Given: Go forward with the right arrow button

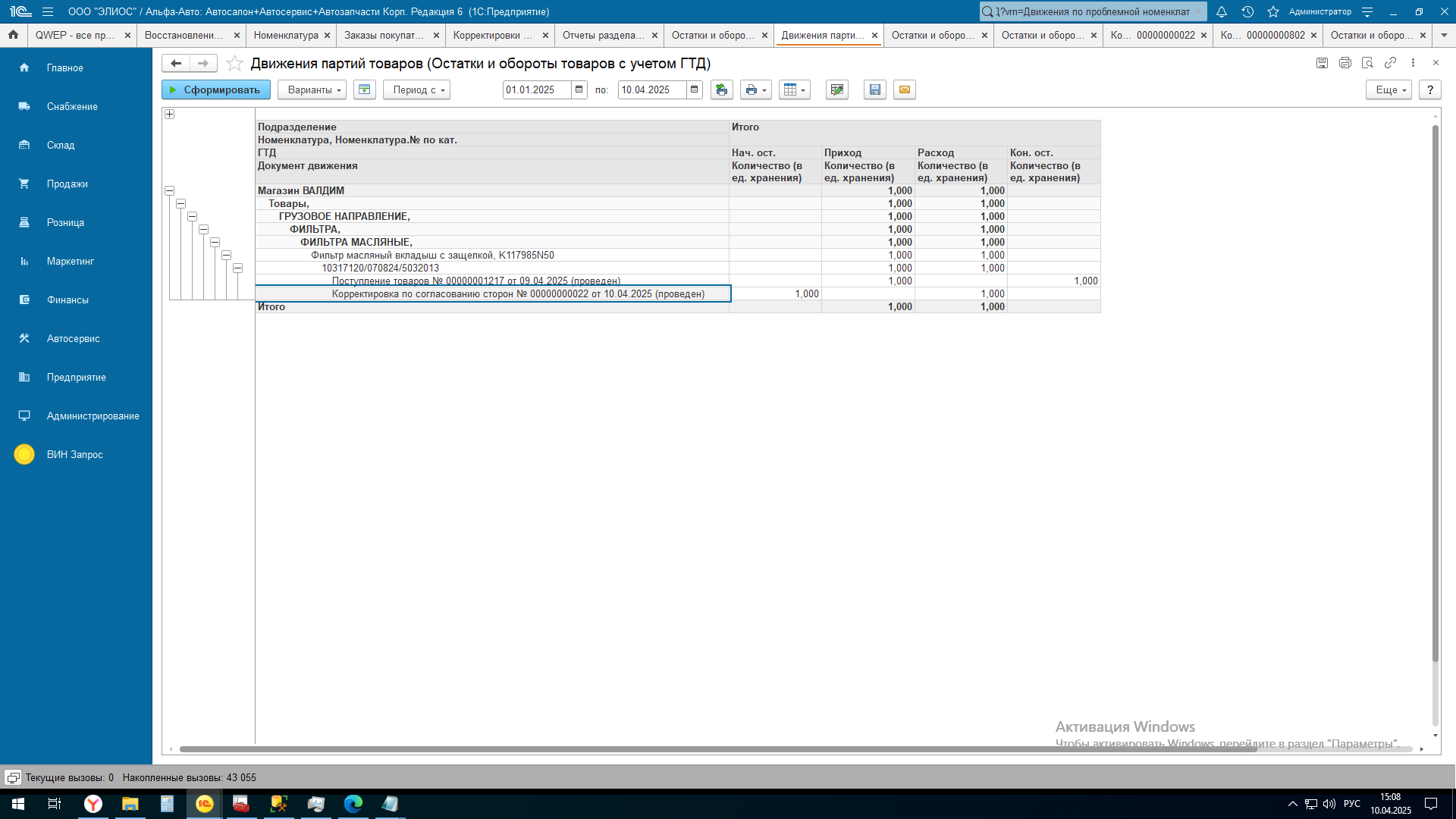Looking at the screenshot, I should coord(203,63).
